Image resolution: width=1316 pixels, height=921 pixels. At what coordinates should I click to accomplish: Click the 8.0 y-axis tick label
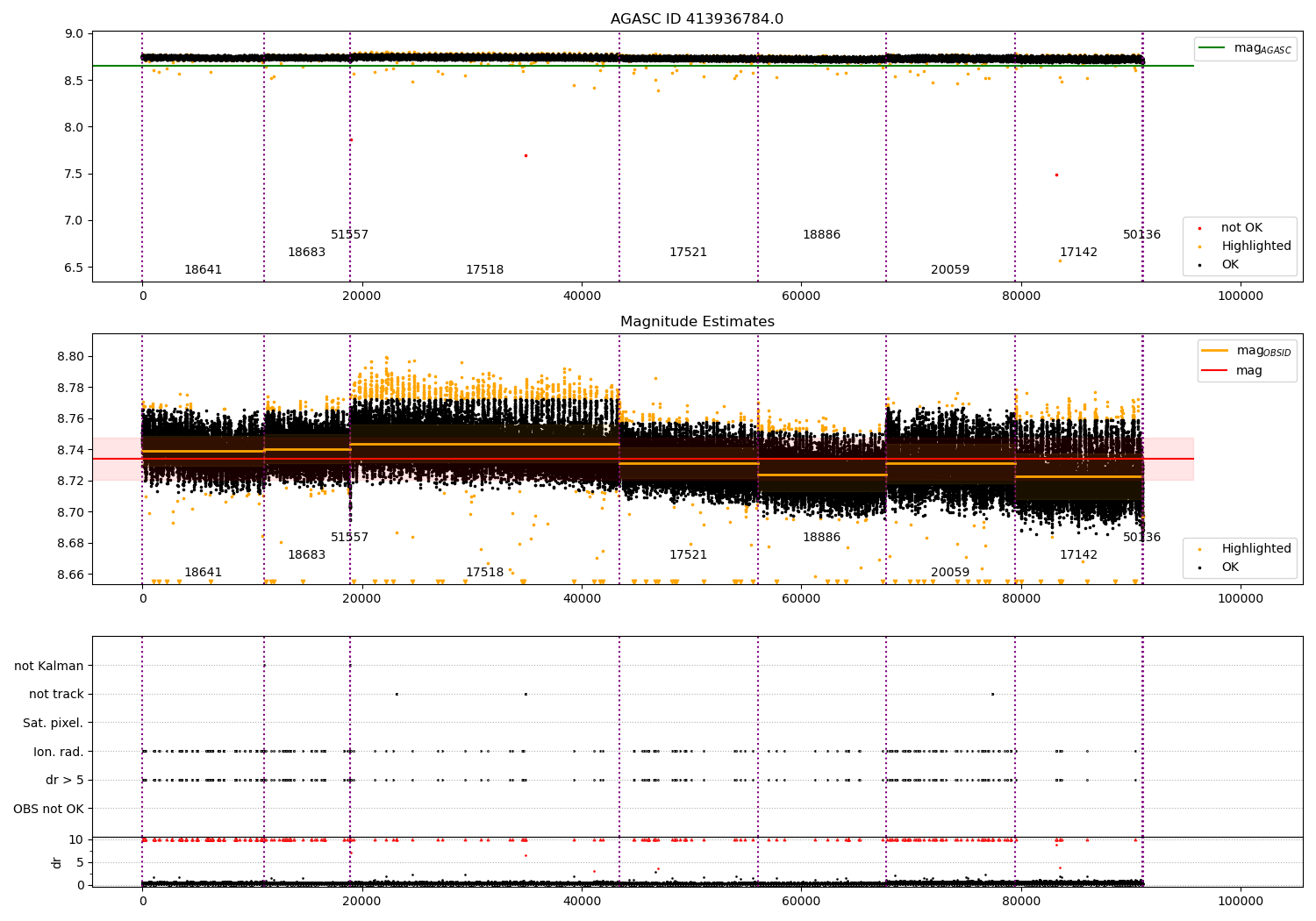click(x=75, y=127)
